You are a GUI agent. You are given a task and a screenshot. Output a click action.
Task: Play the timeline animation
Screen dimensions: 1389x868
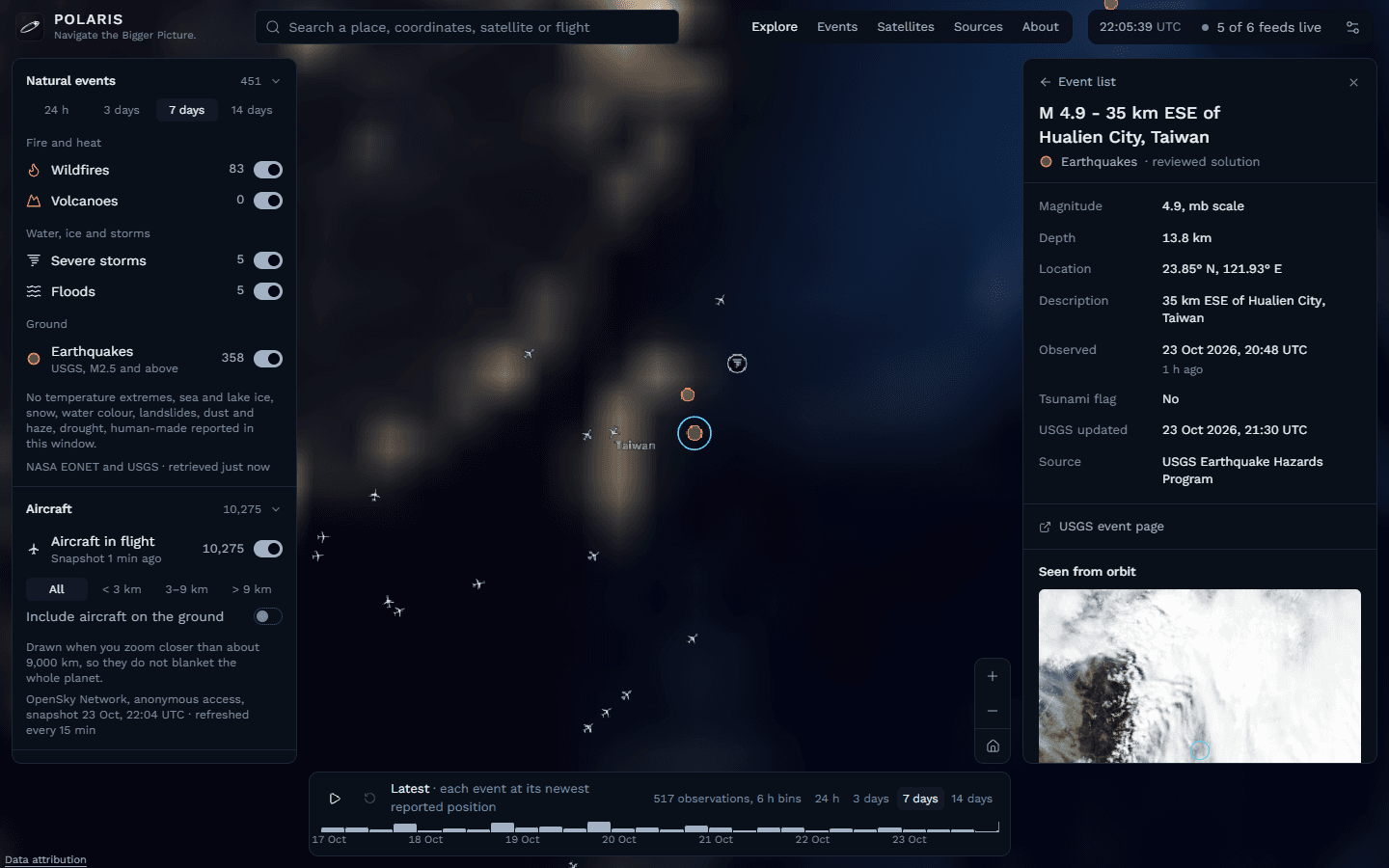pyautogui.click(x=335, y=799)
